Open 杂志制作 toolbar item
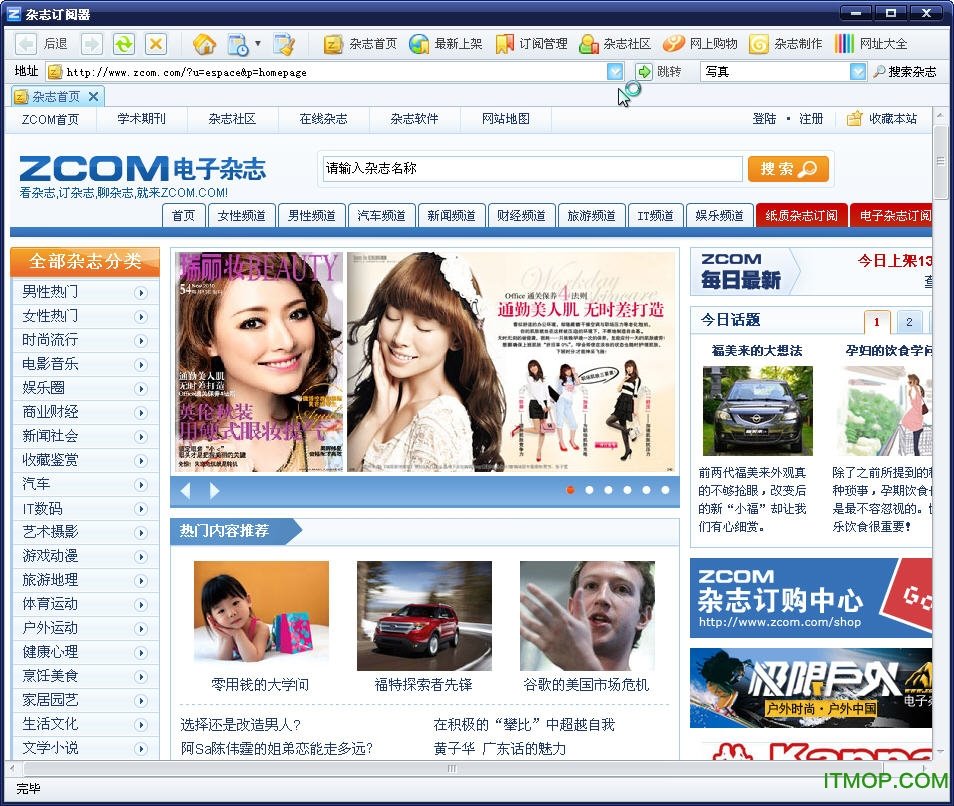Image resolution: width=954 pixels, height=806 pixels. pos(785,44)
